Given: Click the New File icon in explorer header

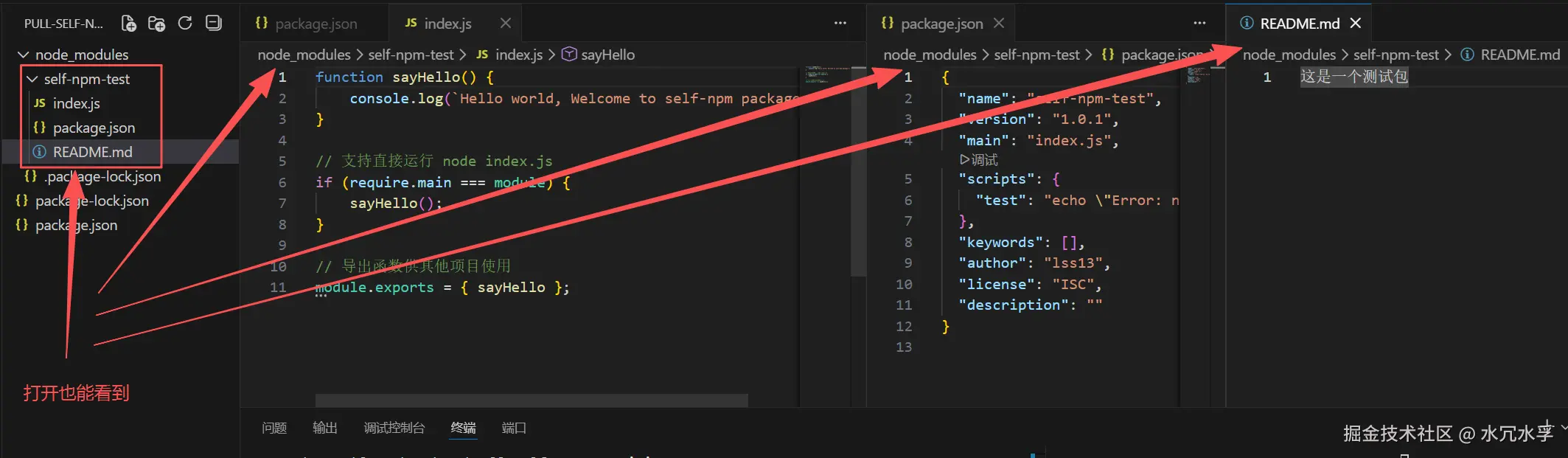Looking at the screenshot, I should tap(128, 24).
